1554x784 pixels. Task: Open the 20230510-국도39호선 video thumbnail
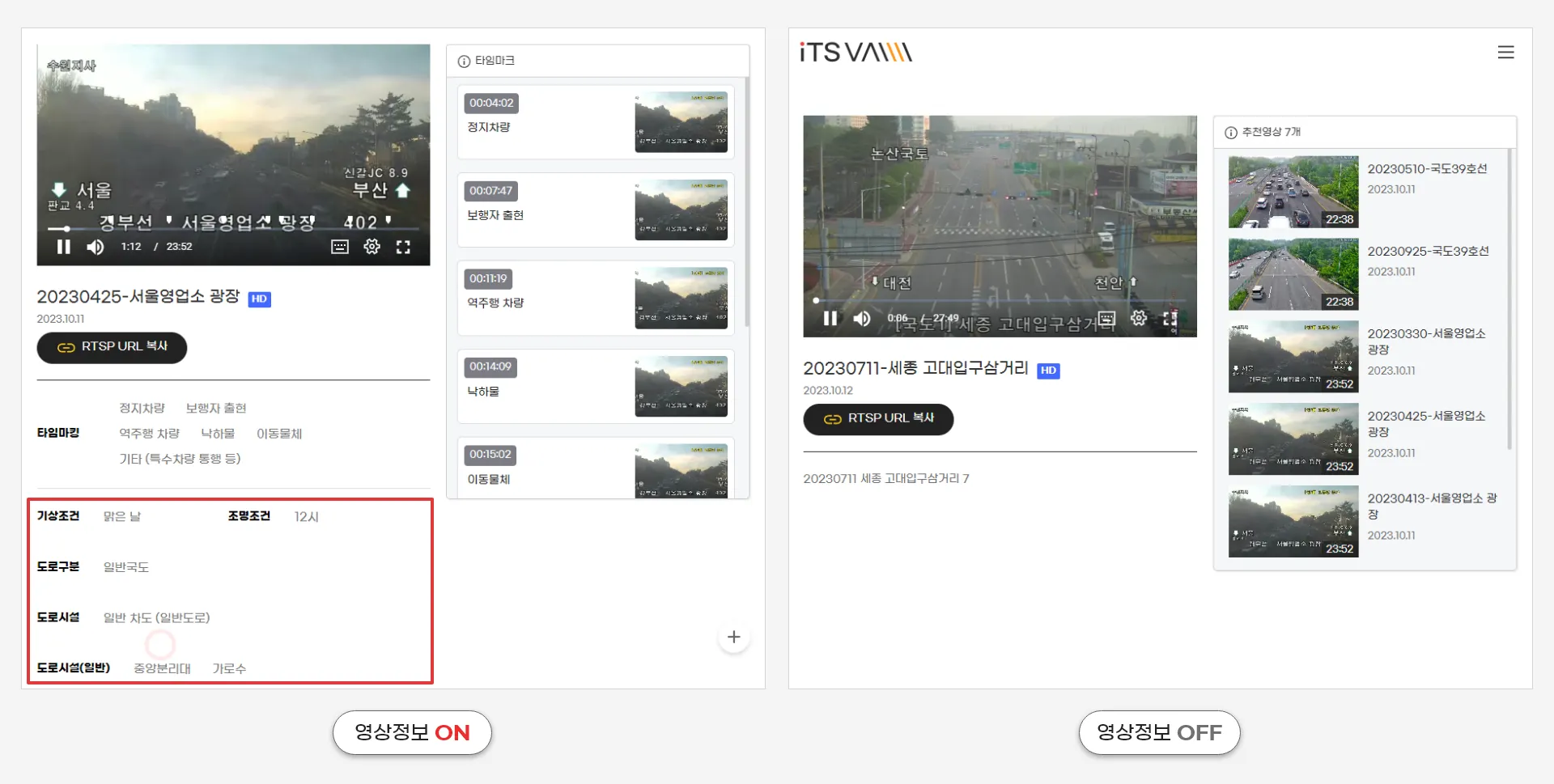(x=1293, y=193)
